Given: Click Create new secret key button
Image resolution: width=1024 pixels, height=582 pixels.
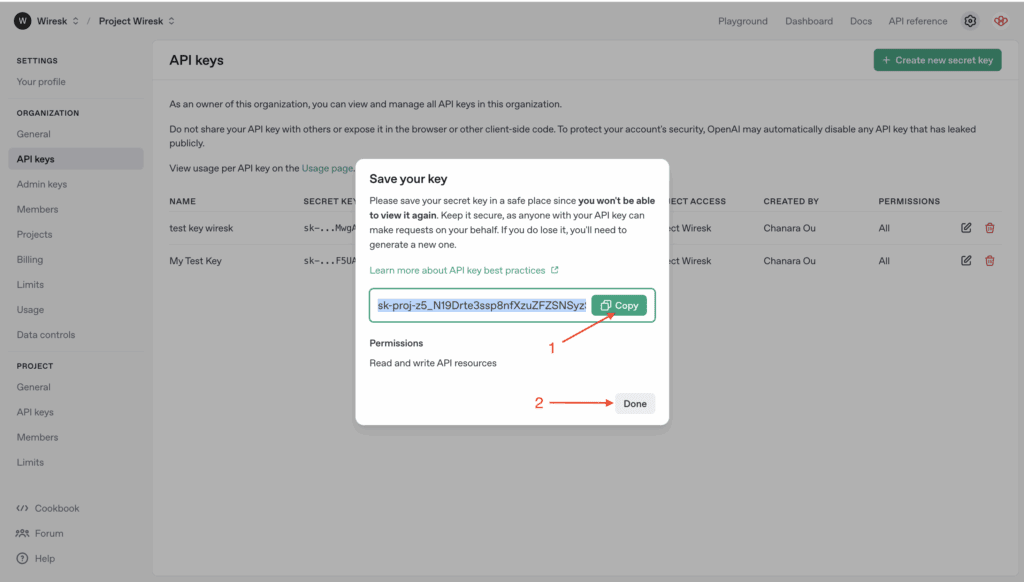Looking at the screenshot, I should (937, 60).
